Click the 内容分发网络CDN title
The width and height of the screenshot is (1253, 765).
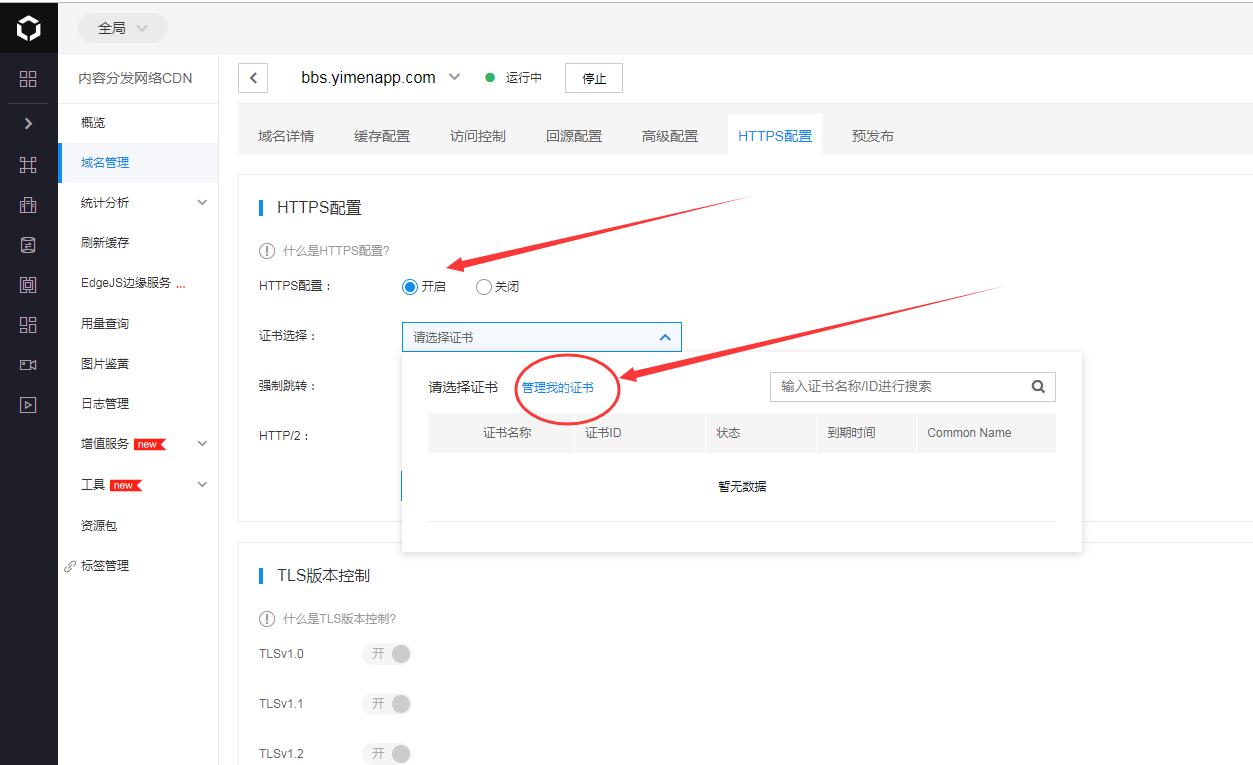click(x=136, y=78)
